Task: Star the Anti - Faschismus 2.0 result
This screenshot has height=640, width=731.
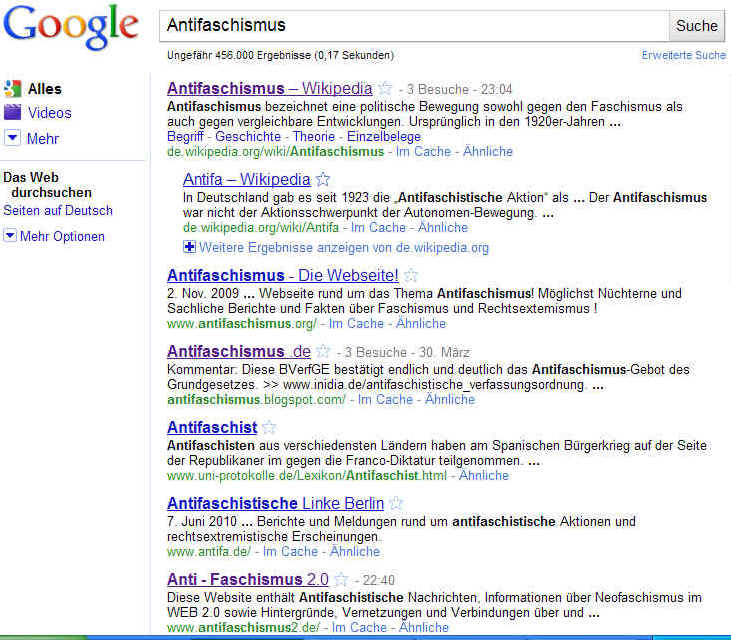Action: point(341,579)
